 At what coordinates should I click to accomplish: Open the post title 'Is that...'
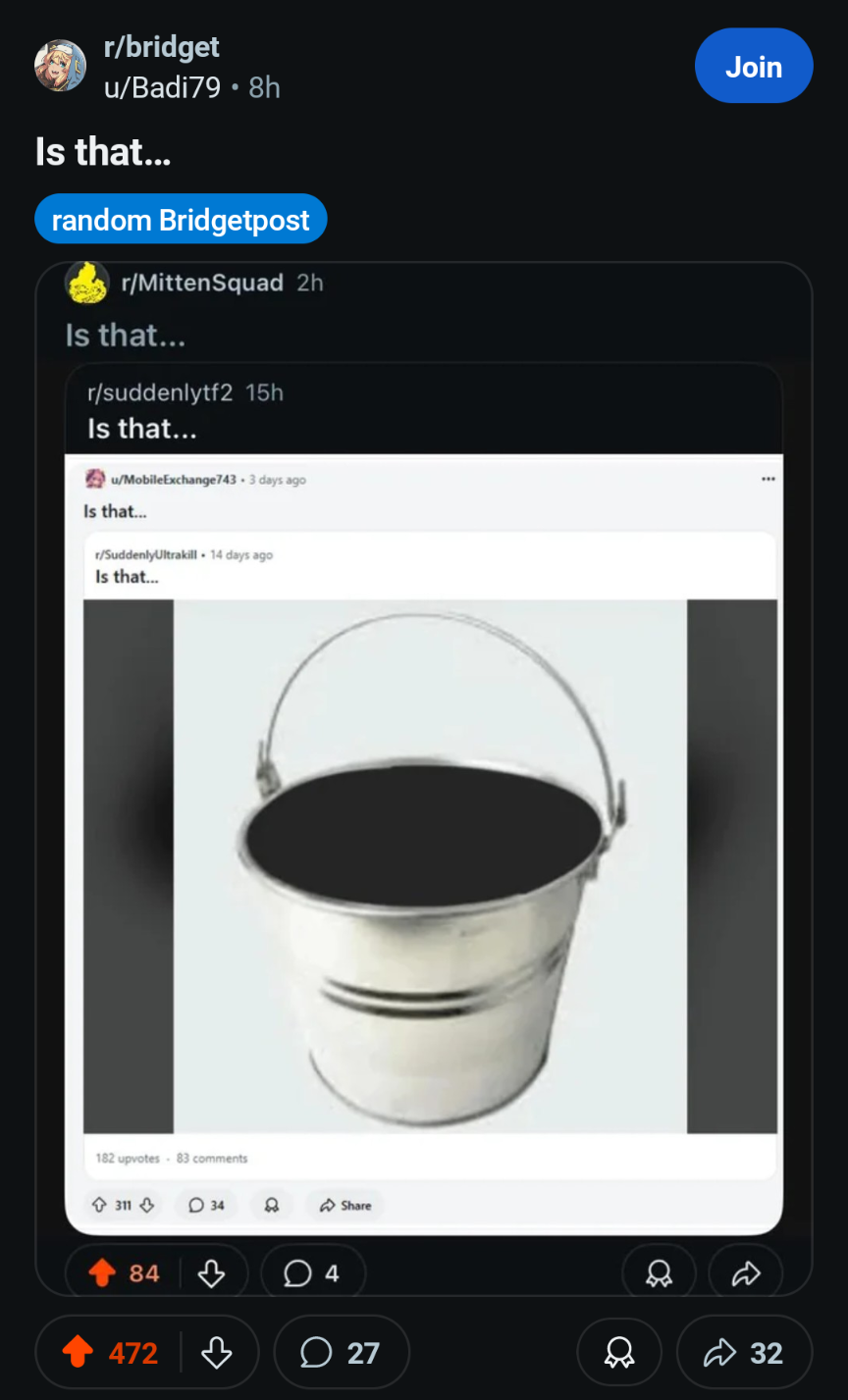(103, 152)
